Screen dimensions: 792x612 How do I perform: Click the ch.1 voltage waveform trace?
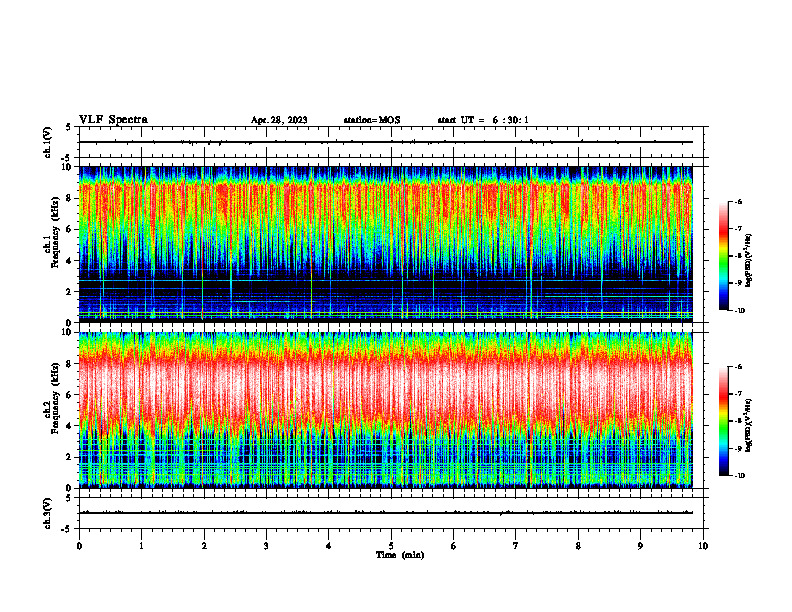pos(385,142)
